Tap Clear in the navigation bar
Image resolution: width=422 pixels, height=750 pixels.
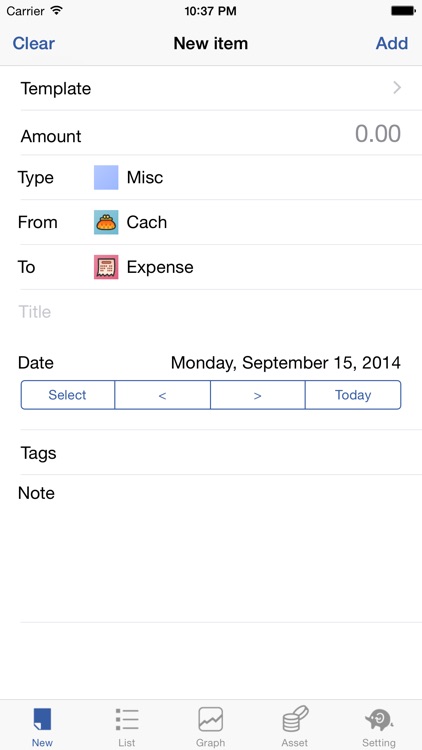33,43
